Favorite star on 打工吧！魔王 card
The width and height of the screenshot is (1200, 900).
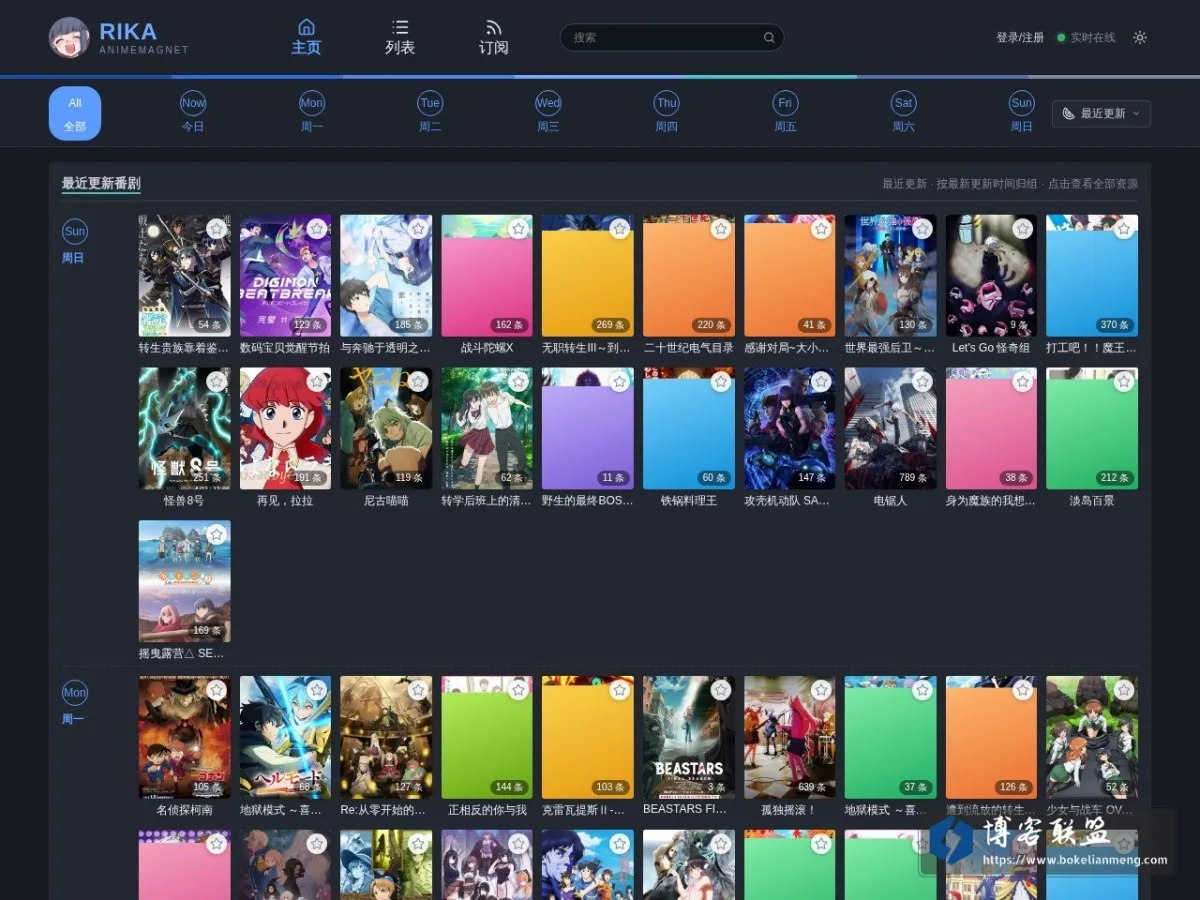click(1124, 229)
